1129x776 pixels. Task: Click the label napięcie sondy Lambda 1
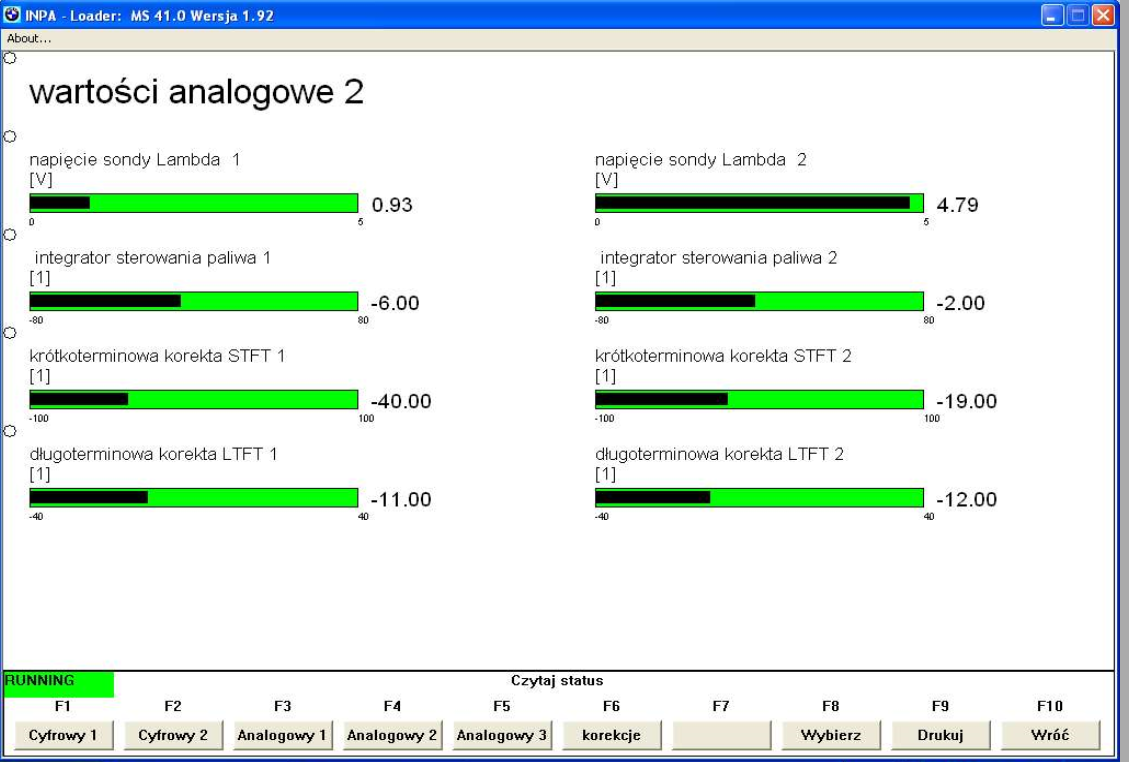coord(135,160)
